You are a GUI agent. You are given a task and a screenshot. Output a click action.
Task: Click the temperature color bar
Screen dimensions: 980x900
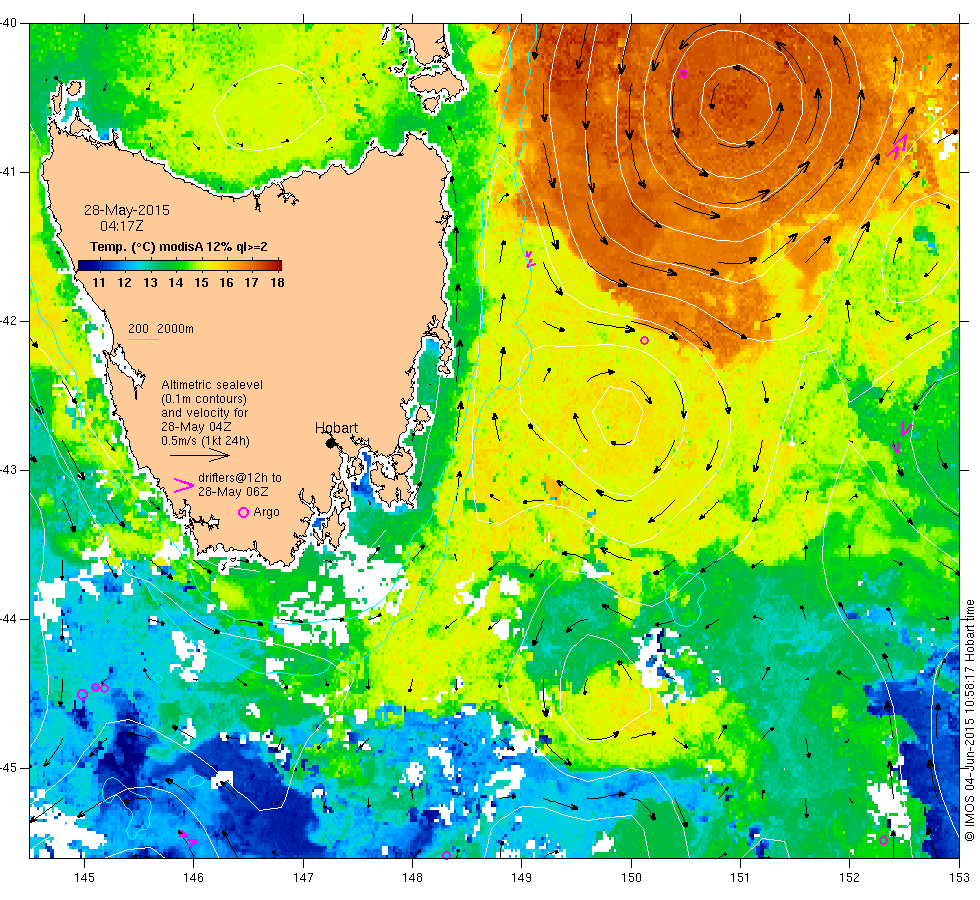179,265
